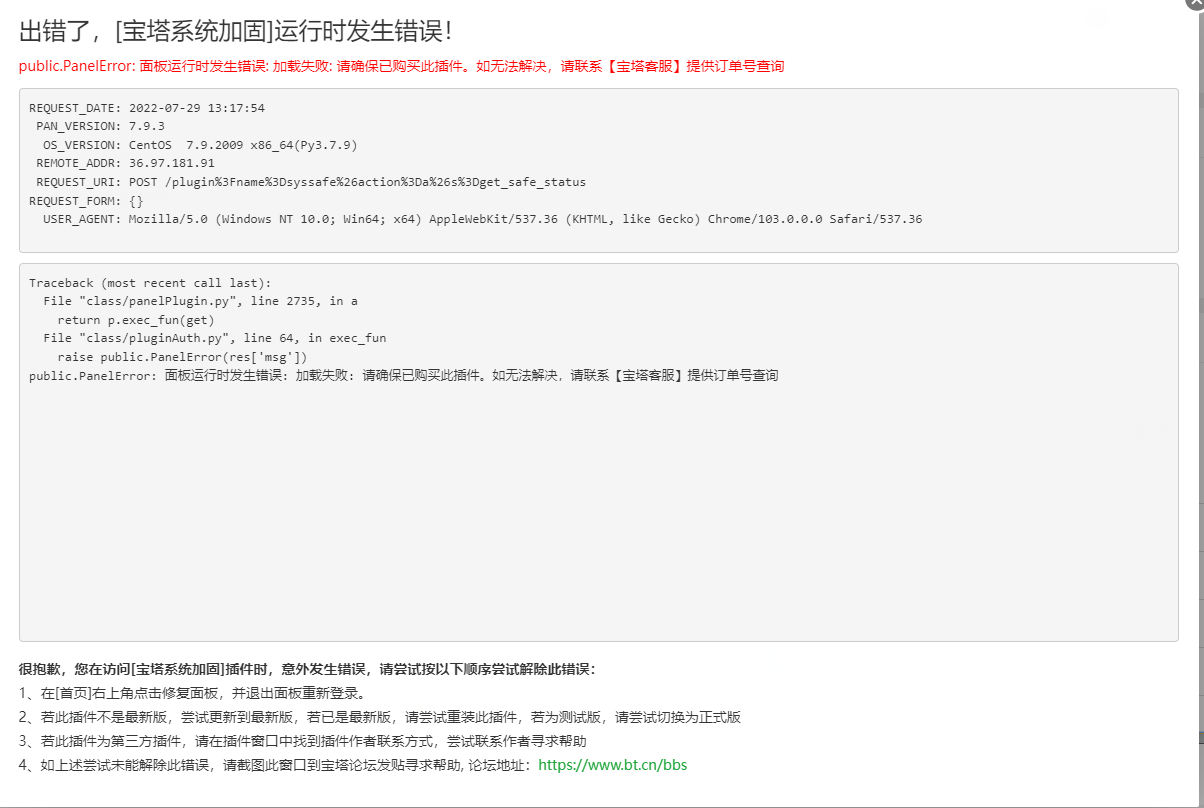
Task: Click the error title heading 出错了
Action: coord(236,31)
